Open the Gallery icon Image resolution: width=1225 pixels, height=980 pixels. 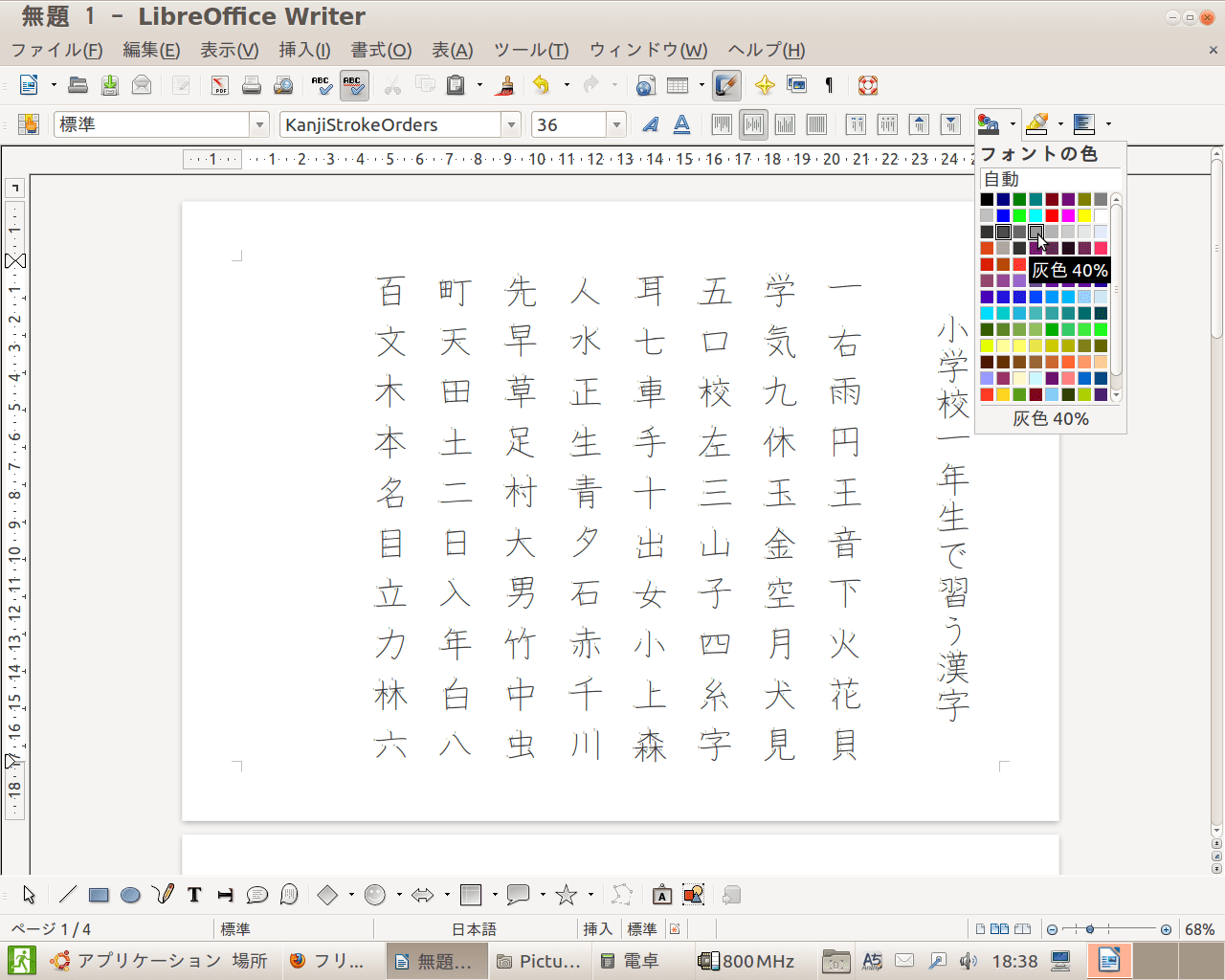click(x=796, y=85)
